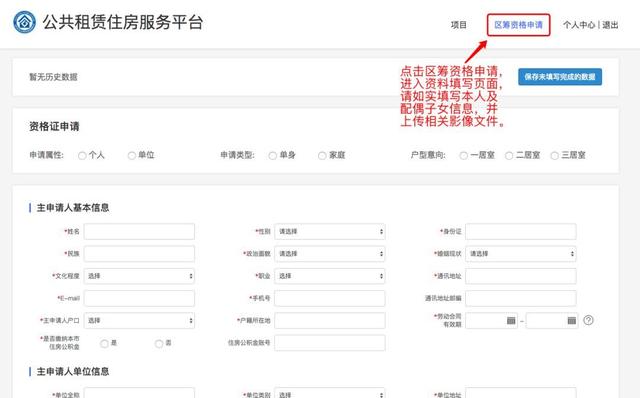Open the 区筹资格申请 tab
The height and width of the screenshot is (398, 640).
point(518,25)
